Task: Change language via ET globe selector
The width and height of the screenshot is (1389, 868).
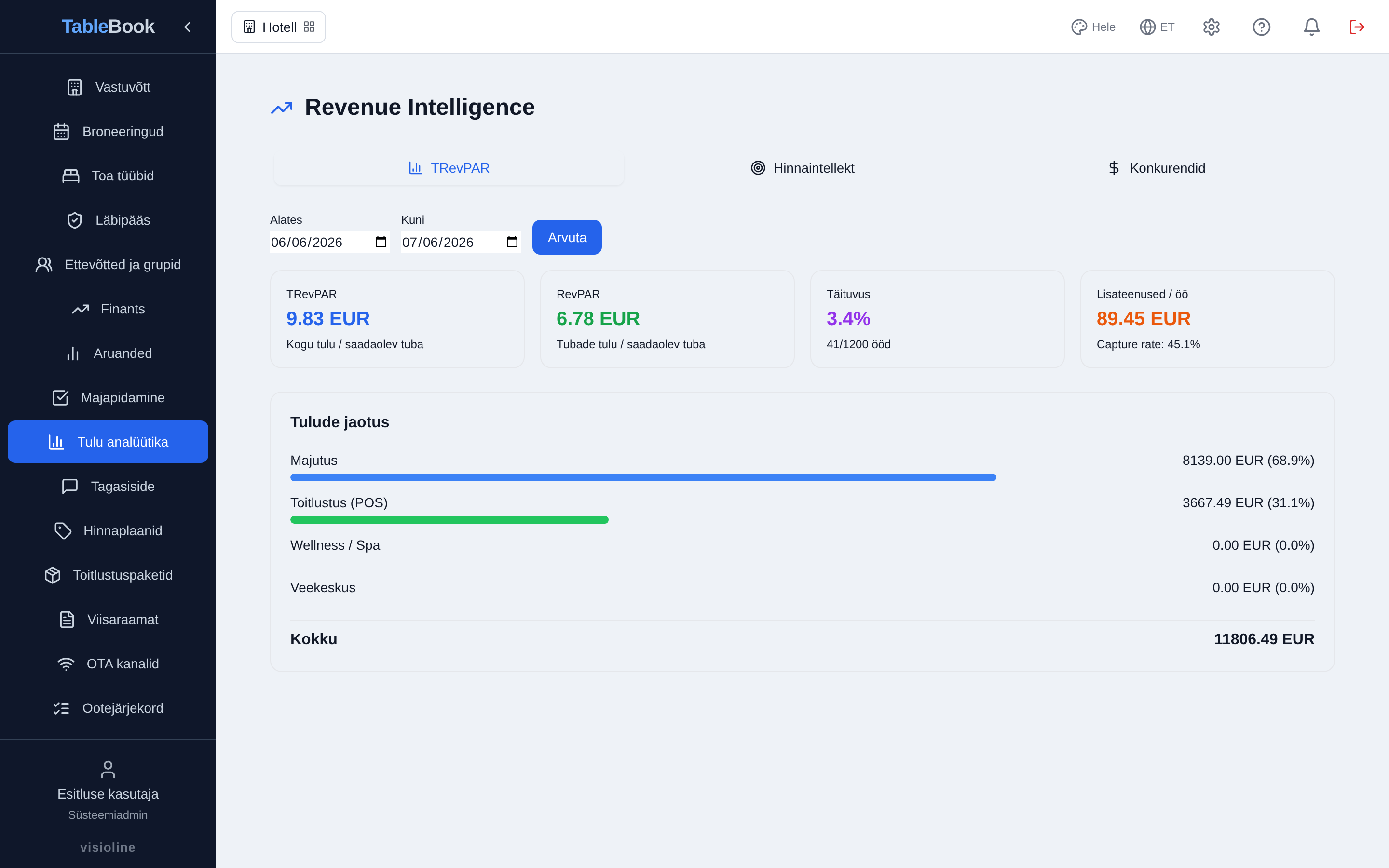Action: pyautogui.click(x=1157, y=27)
